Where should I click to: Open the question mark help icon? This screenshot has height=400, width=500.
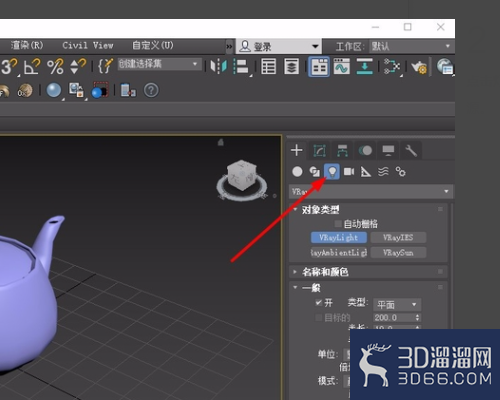coord(151,90)
